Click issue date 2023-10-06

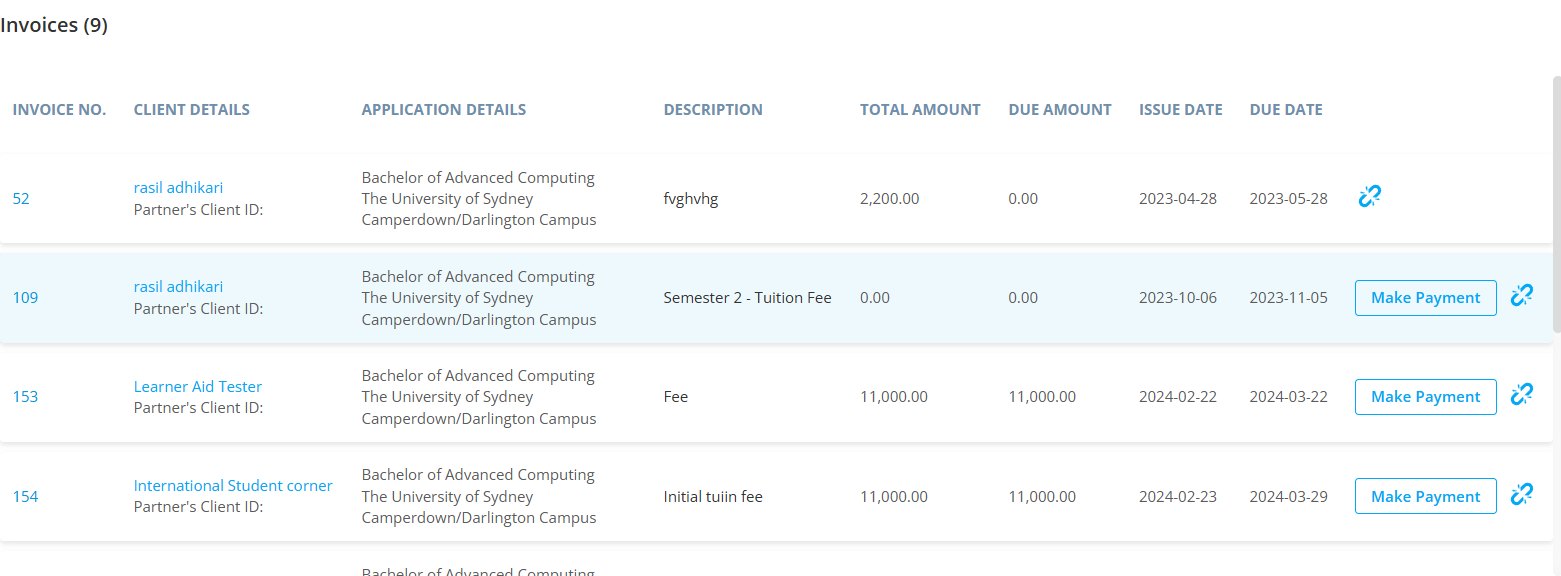pos(1178,298)
